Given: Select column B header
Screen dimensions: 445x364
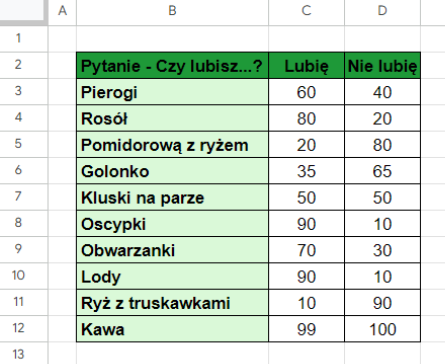Looking at the screenshot, I should 172,12.
